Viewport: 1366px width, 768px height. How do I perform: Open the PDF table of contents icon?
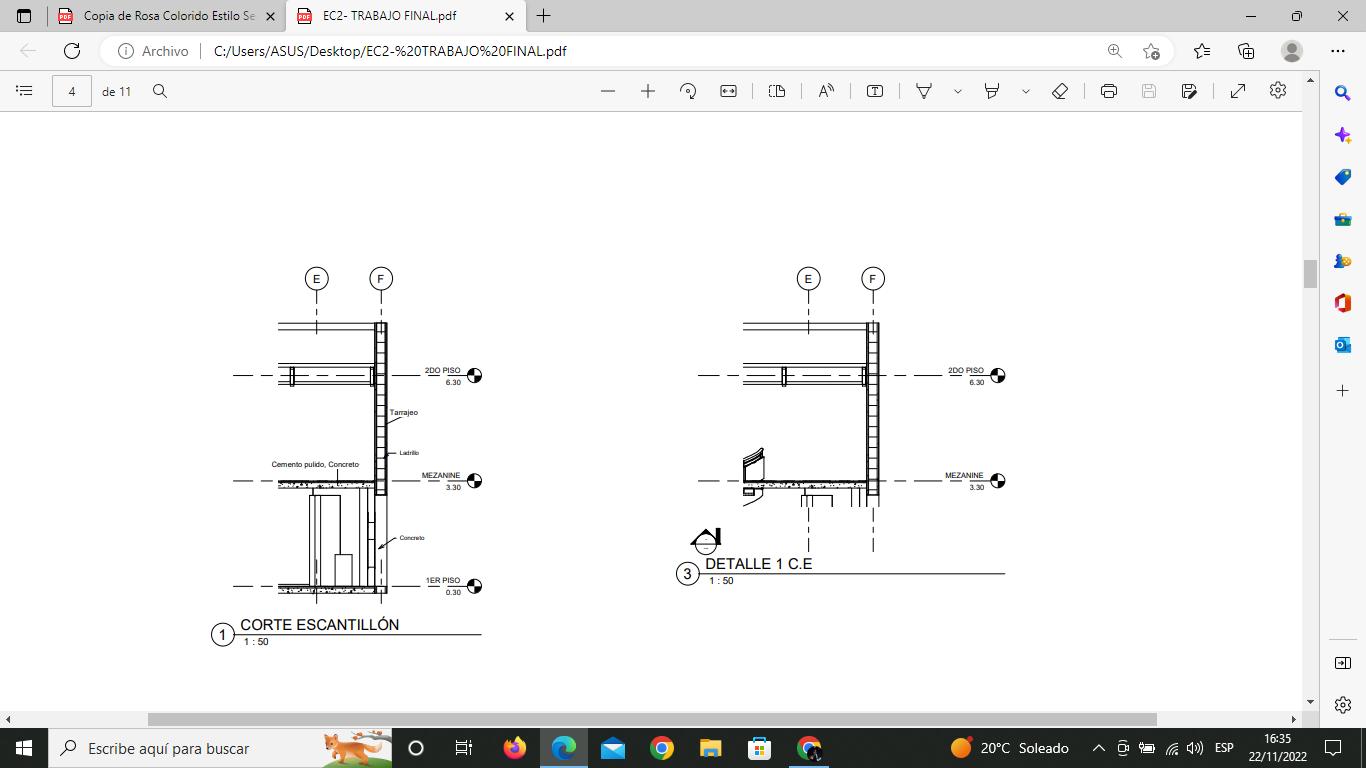click(x=24, y=91)
